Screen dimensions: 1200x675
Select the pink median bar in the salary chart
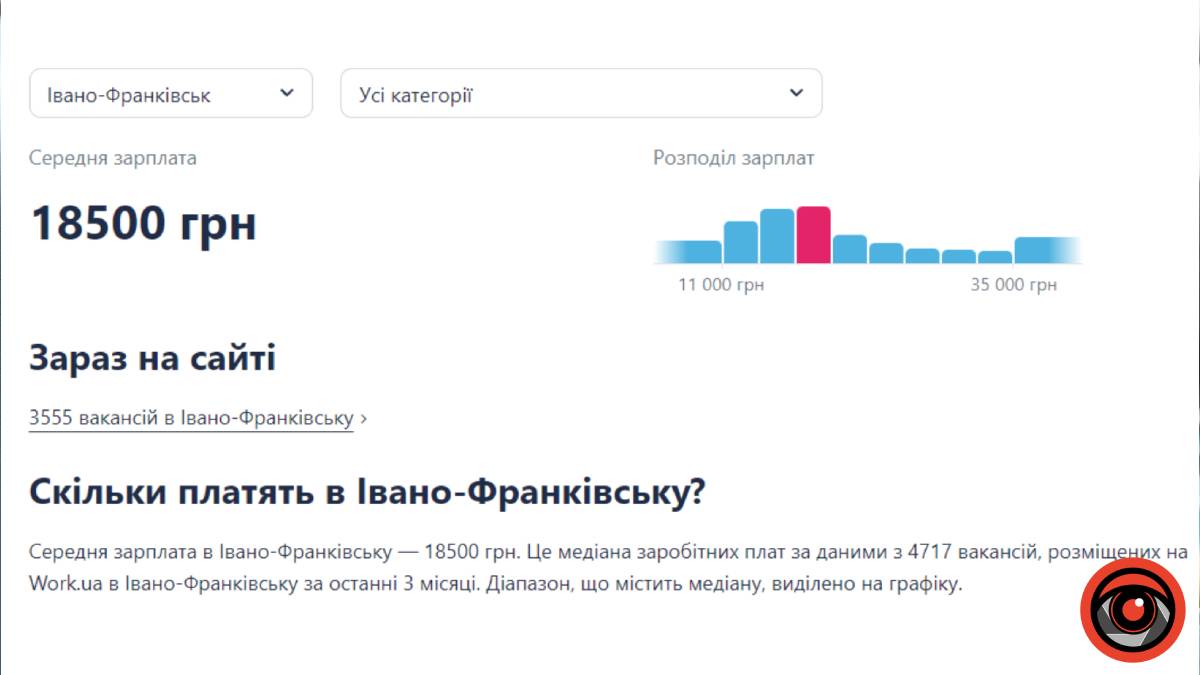coord(813,236)
